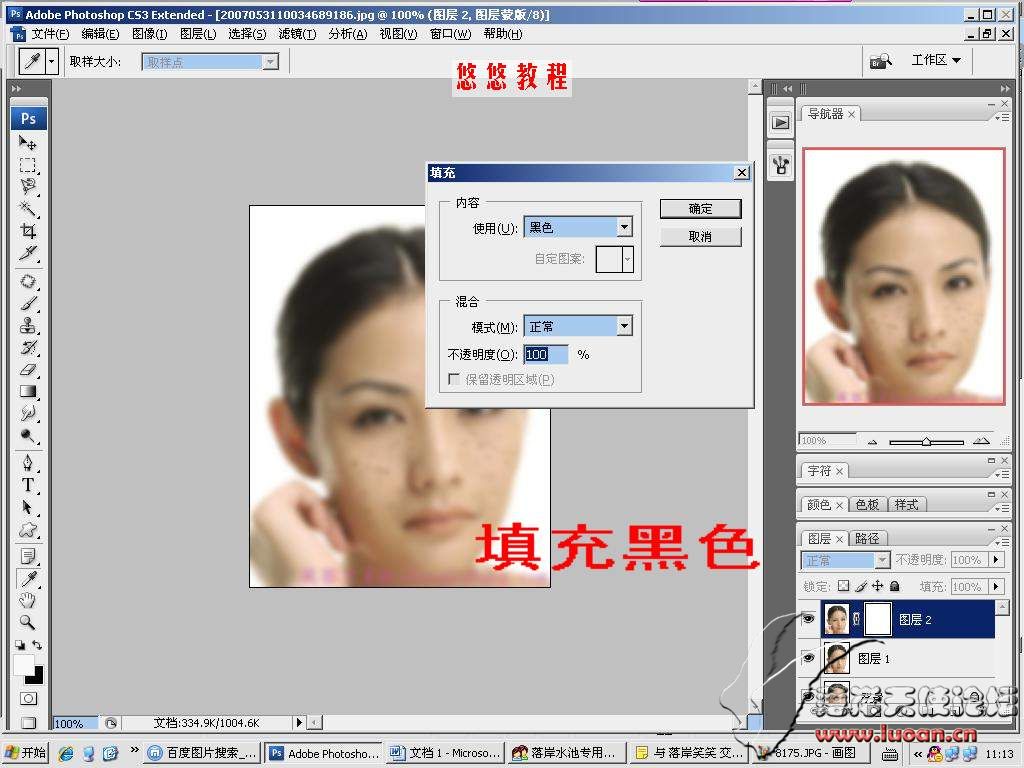This screenshot has height=768, width=1024.
Task: Switch to the 路径 tab
Action: [867, 539]
